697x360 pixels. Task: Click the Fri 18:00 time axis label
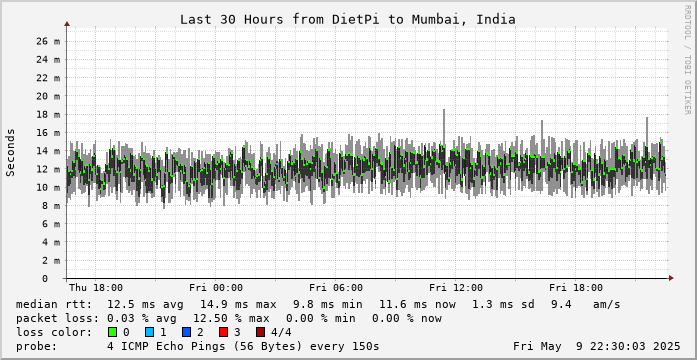click(576, 288)
